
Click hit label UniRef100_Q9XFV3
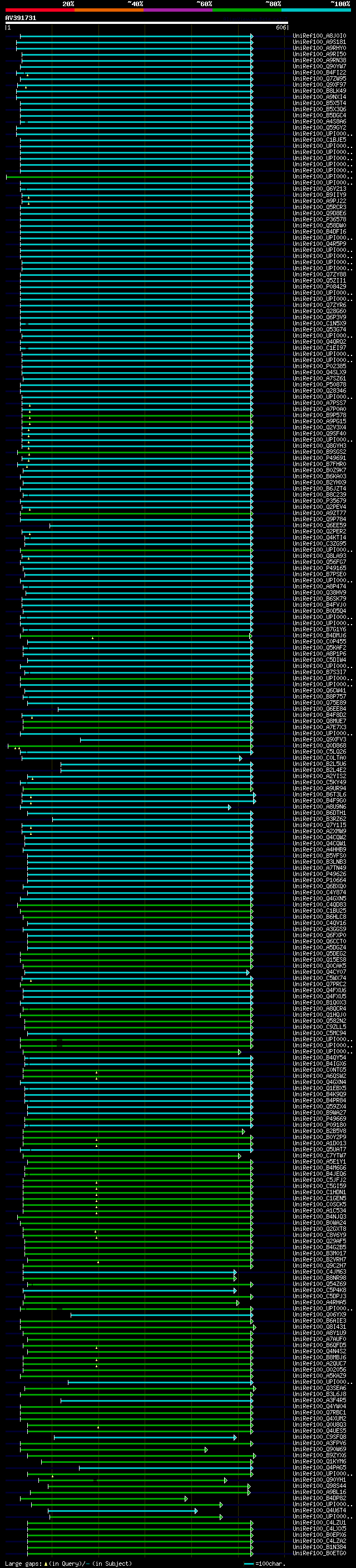click(x=319, y=740)
